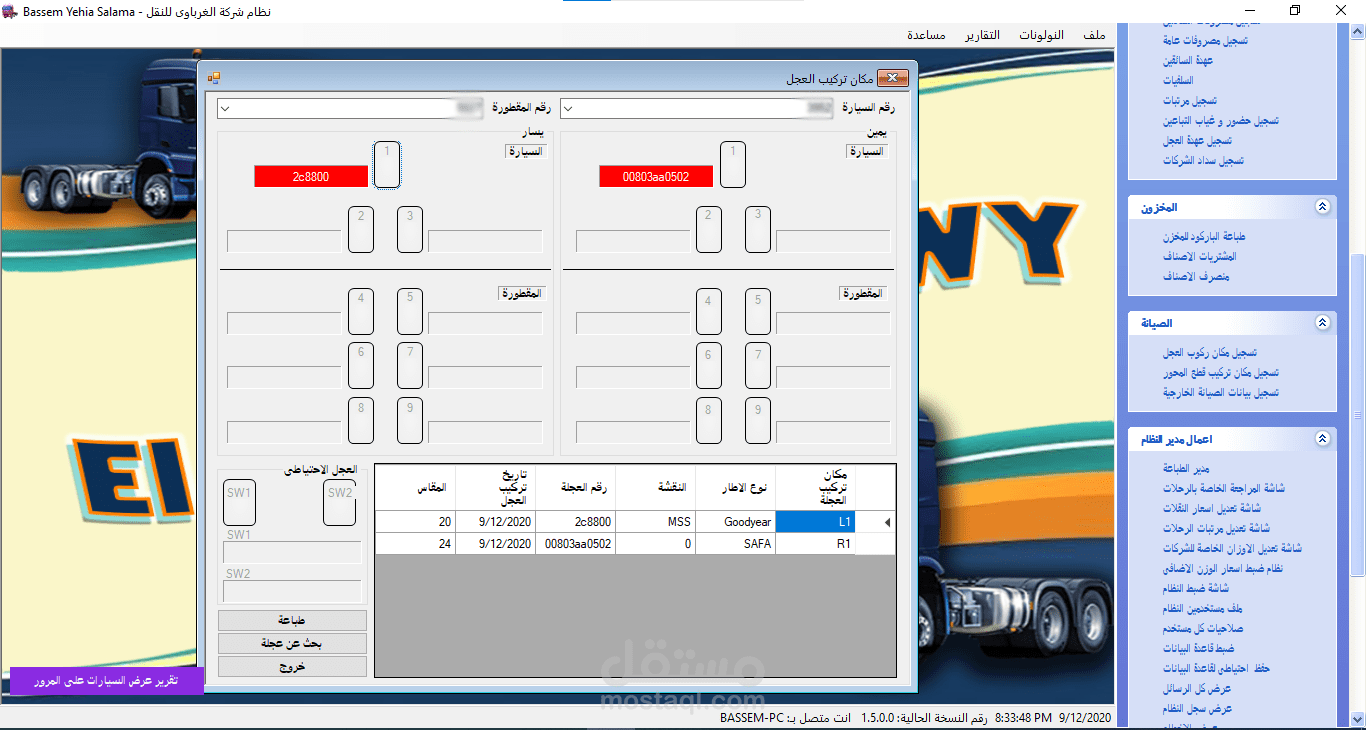Screen dimensions: 1366x730
Task: Collapse the المخزون sidebar section
Action: point(1322,207)
